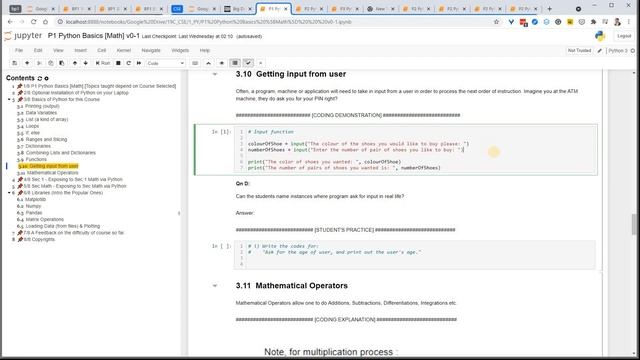
Task: Click the Python logo near Logout
Action: 600,36
